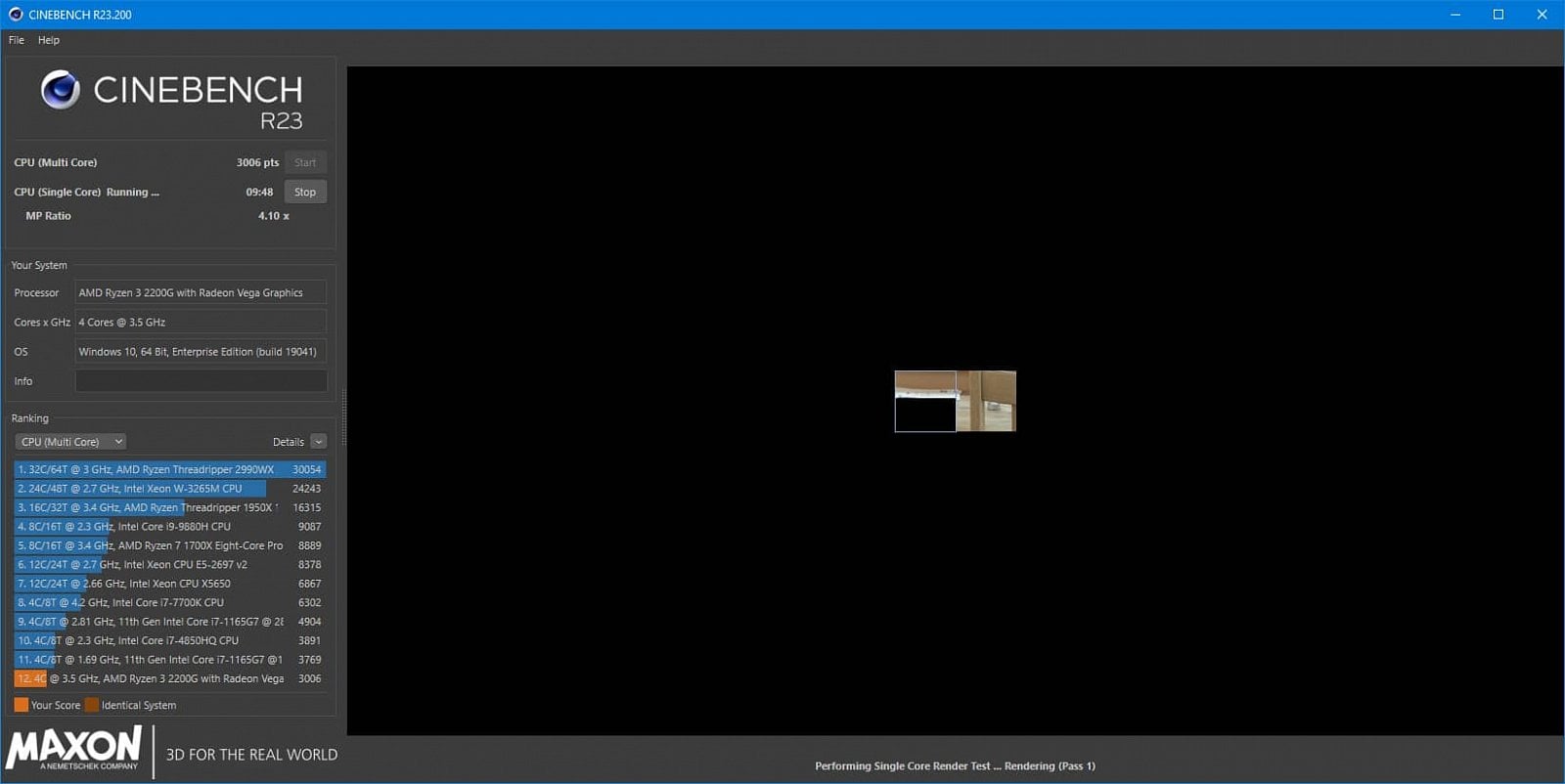Maximize the Cinebench window

point(1498,15)
